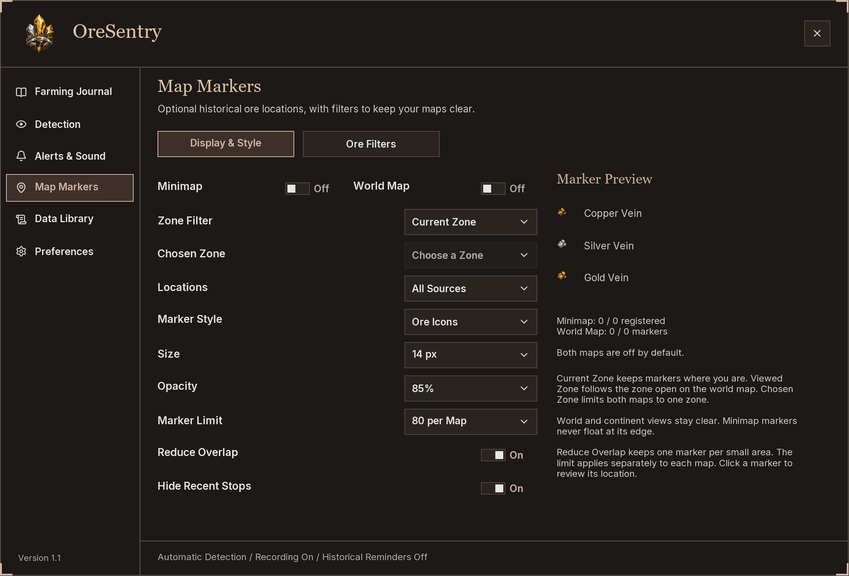Screen dimensions: 849x576
Task: Click the "Minimap: 0 / 0 registered" text
Action: point(611,321)
